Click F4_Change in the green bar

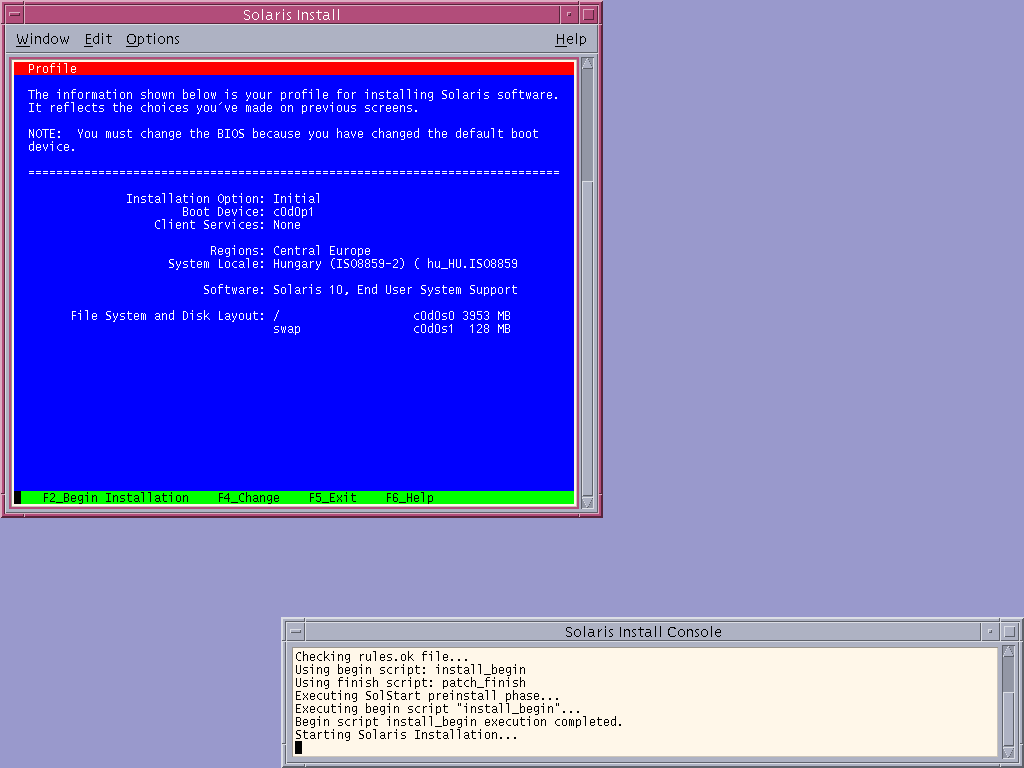(249, 498)
